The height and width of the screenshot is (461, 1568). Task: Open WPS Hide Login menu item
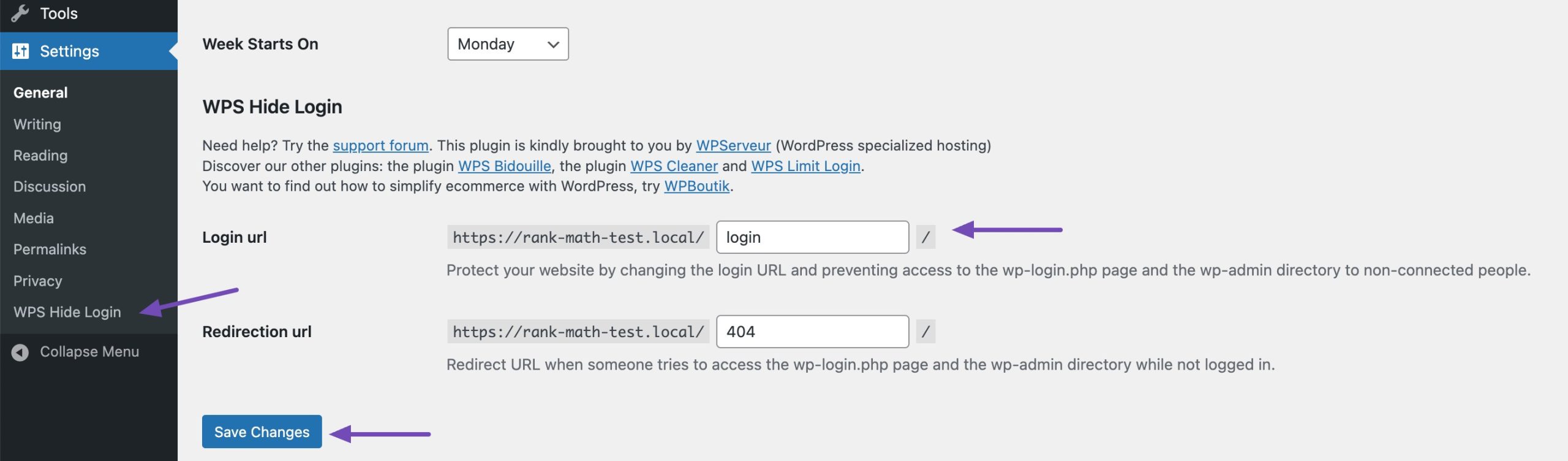click(x=67, y=312)
